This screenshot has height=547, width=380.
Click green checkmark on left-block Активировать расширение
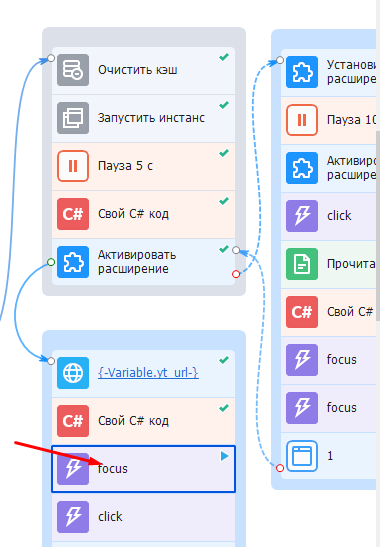click(224, 249)
